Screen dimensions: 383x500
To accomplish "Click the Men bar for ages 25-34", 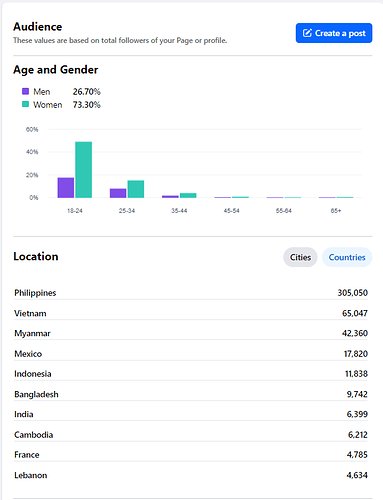I will pyautogui.click(x=118, y=193).
